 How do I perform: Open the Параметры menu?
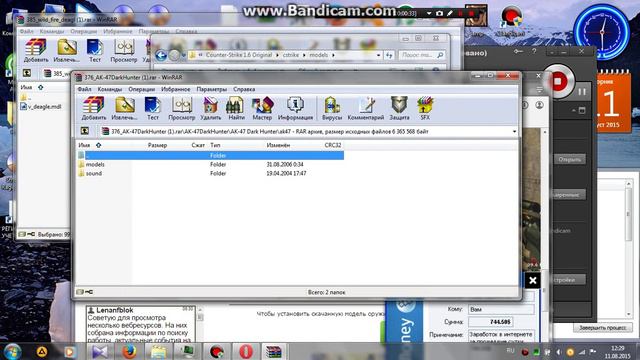(211, 89)
